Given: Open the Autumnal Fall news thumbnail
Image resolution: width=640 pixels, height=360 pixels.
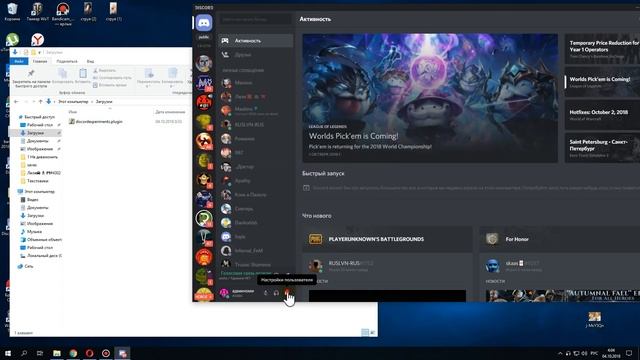Looking at the screenshot, I should [x=563, y=296].
